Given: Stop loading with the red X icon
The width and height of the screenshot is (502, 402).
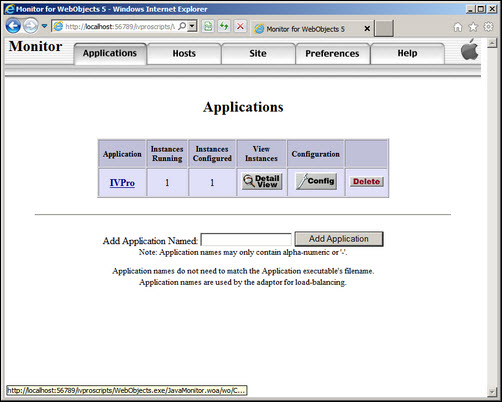Looking at the screenshot, I should (240, 26).
